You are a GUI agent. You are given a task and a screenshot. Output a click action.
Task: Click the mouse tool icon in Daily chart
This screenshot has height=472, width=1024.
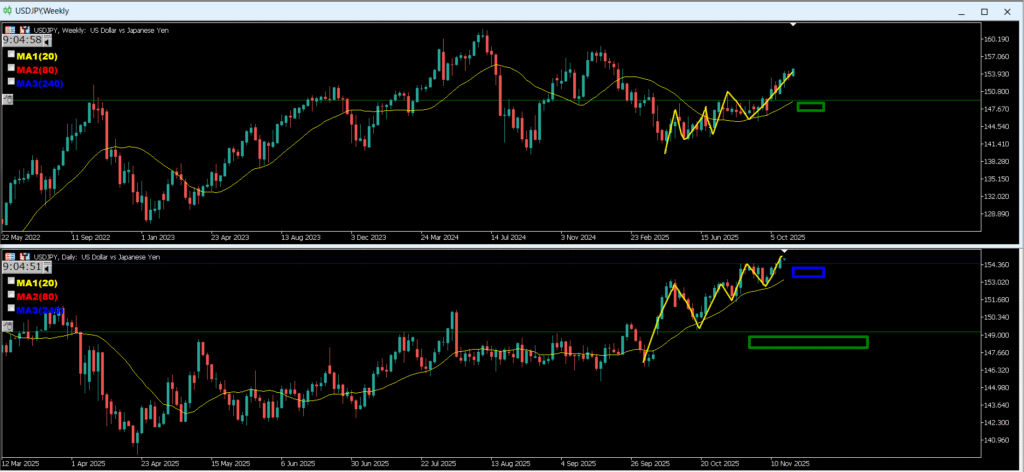pyautogui.click(x=8, y=325)
